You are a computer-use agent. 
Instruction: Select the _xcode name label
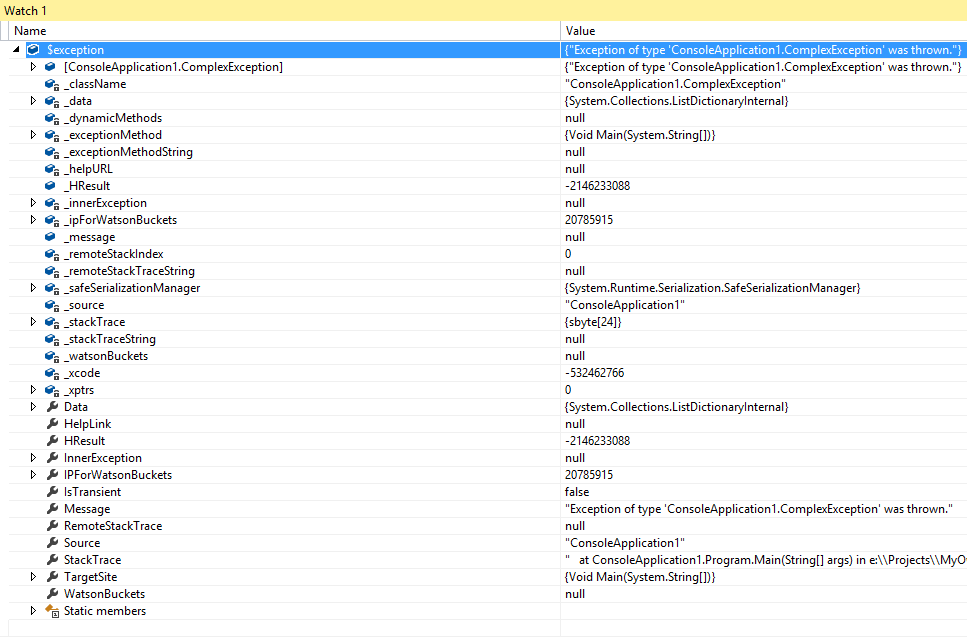coord(82,373)
